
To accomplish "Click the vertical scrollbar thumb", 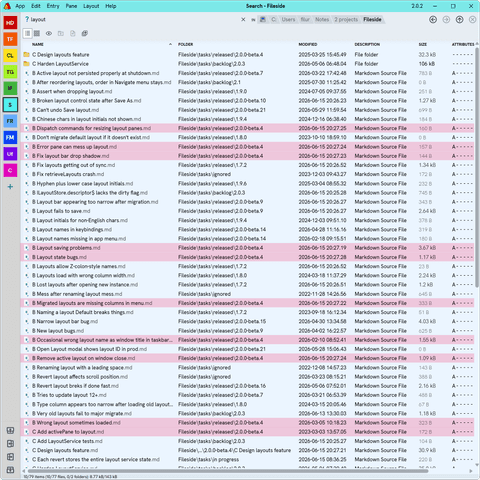I will coord(477,167).
